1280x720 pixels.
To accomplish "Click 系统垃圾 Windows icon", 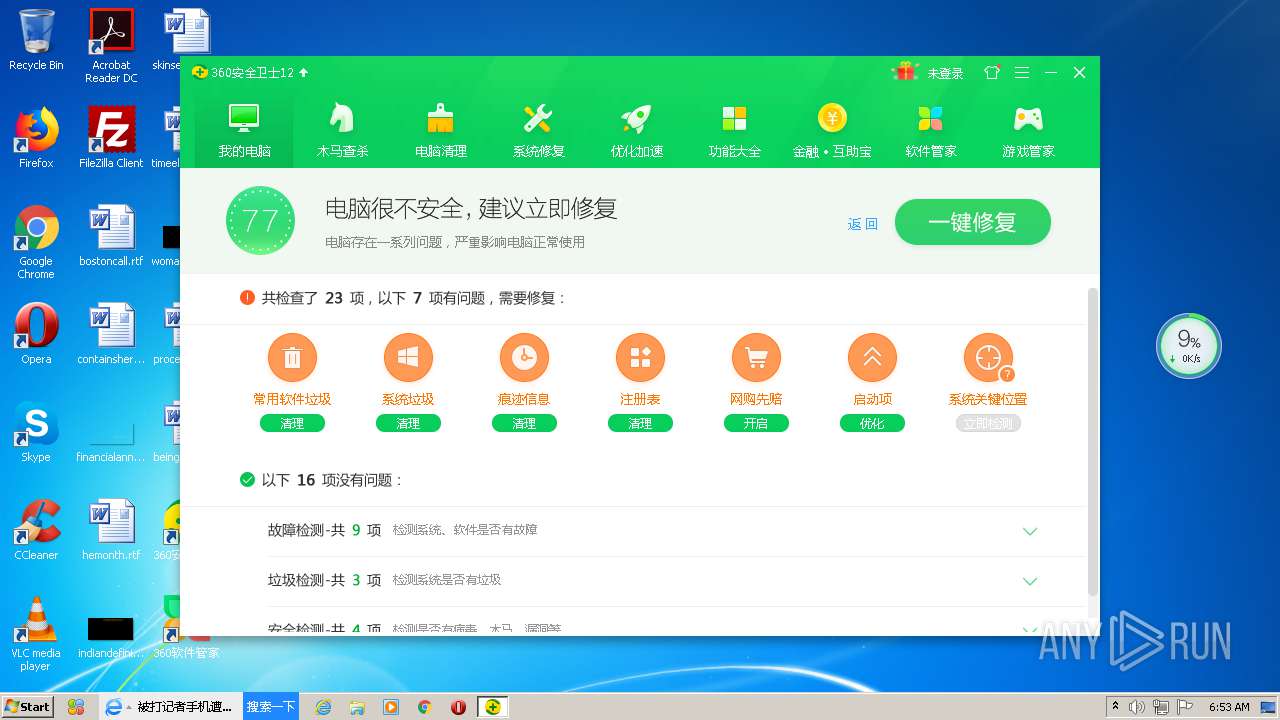I will pyautogui.click(x=408, y=358).
